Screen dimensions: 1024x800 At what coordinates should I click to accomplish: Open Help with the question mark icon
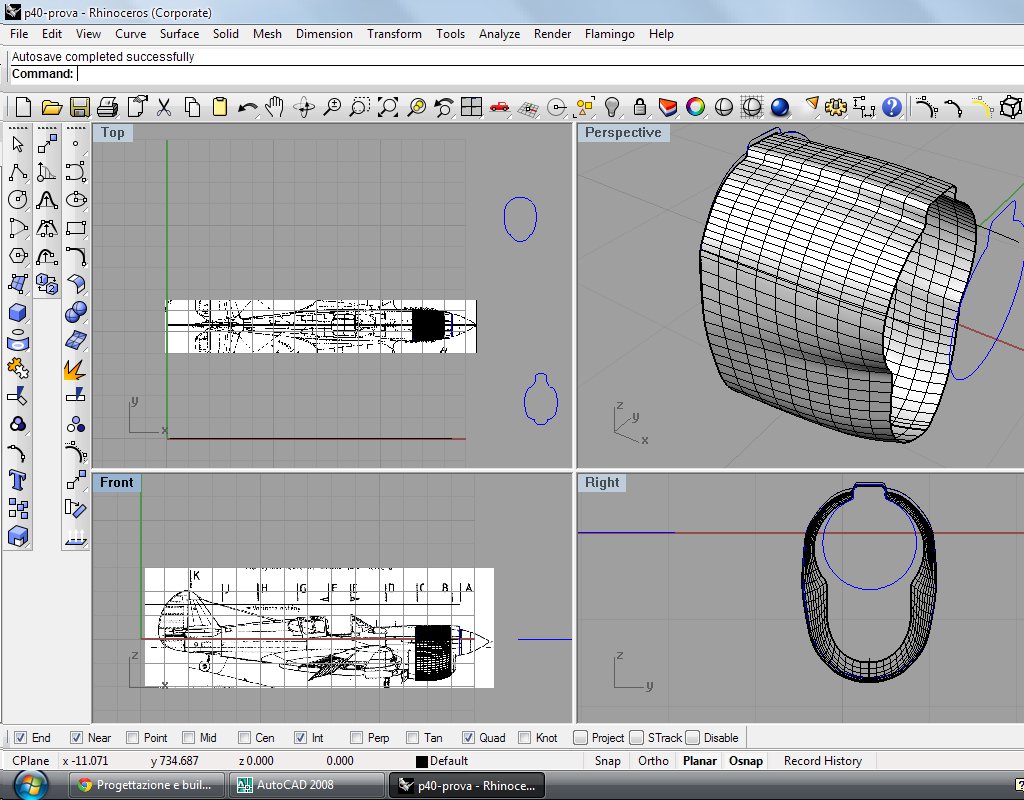click(892, 107)
